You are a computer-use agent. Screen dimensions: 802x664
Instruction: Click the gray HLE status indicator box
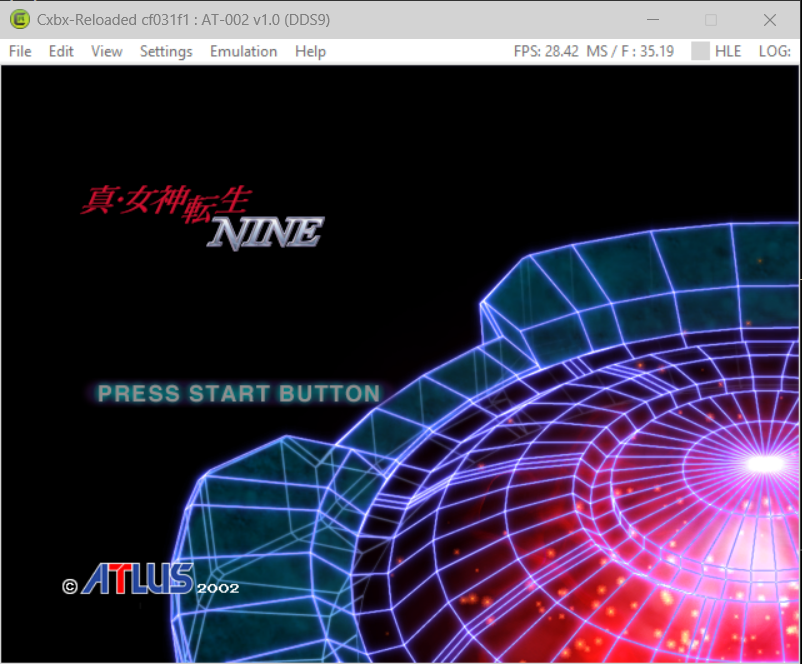click(x=700, y=51)
